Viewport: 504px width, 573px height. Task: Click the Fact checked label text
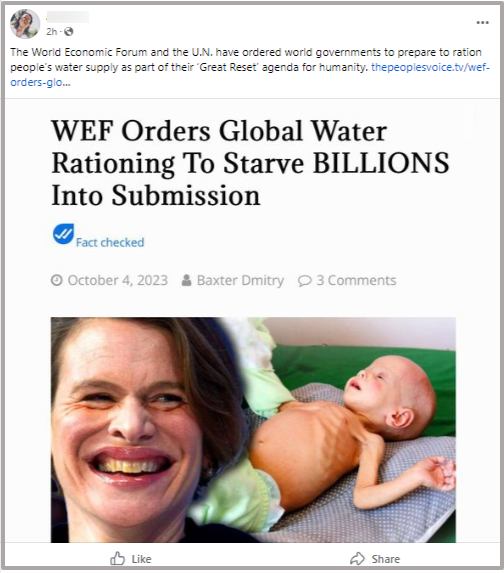click(x=110, y=242)
